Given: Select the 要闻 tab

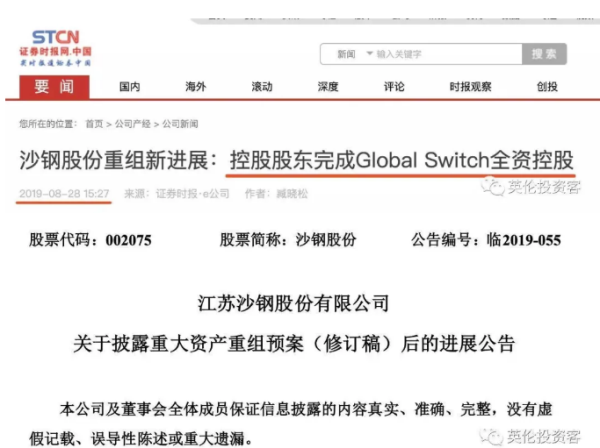Looking at the screenshot, I should 54,87.
